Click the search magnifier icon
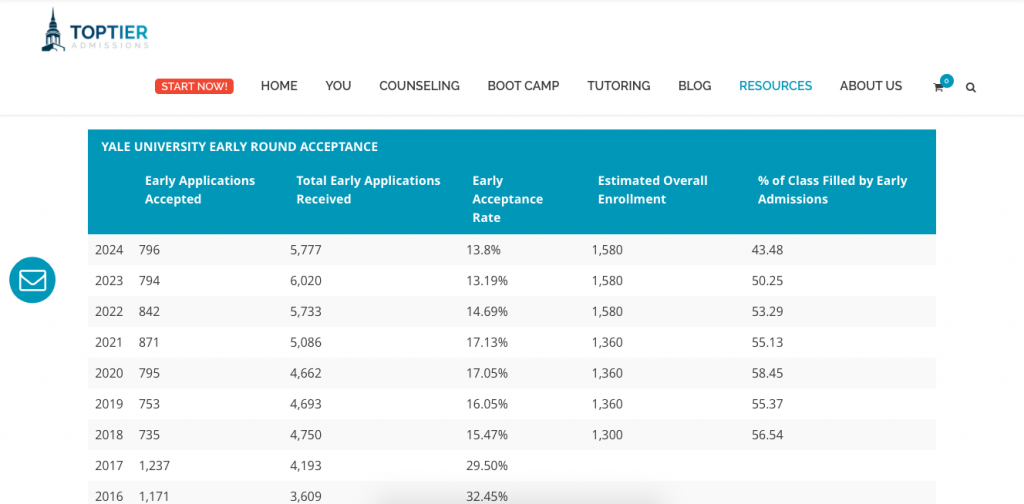The image size is (1024, 504). pos(970,87)
